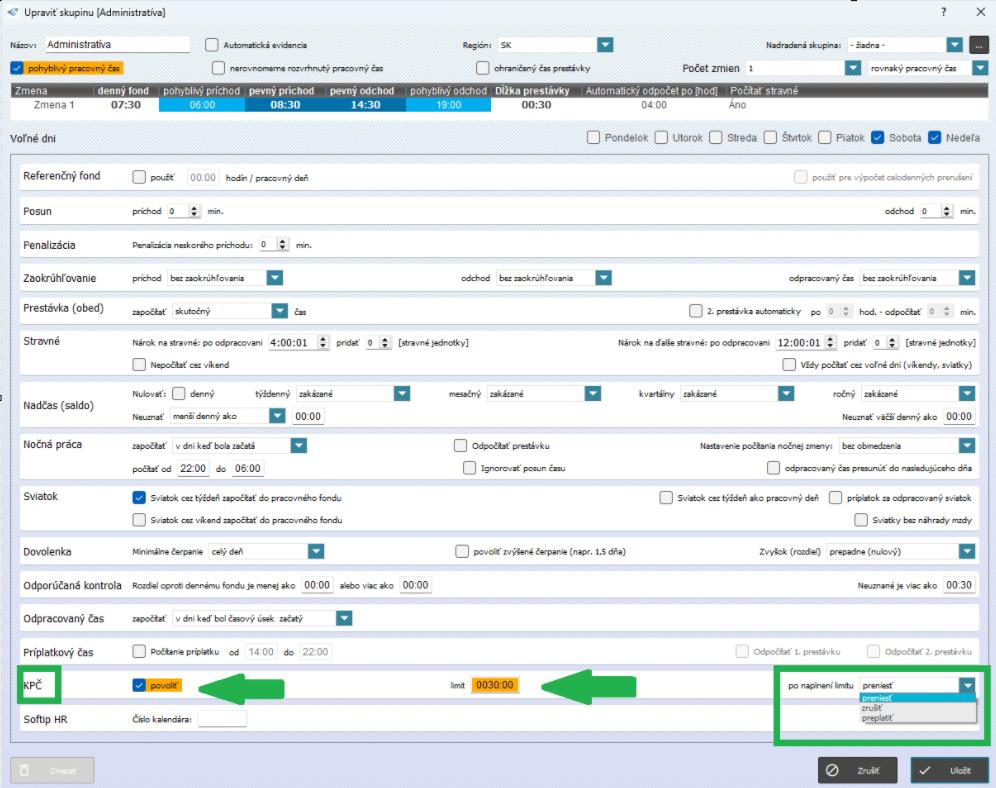
Task: Select 'preniesť' highlighted list option
Action: pos(877,698)
